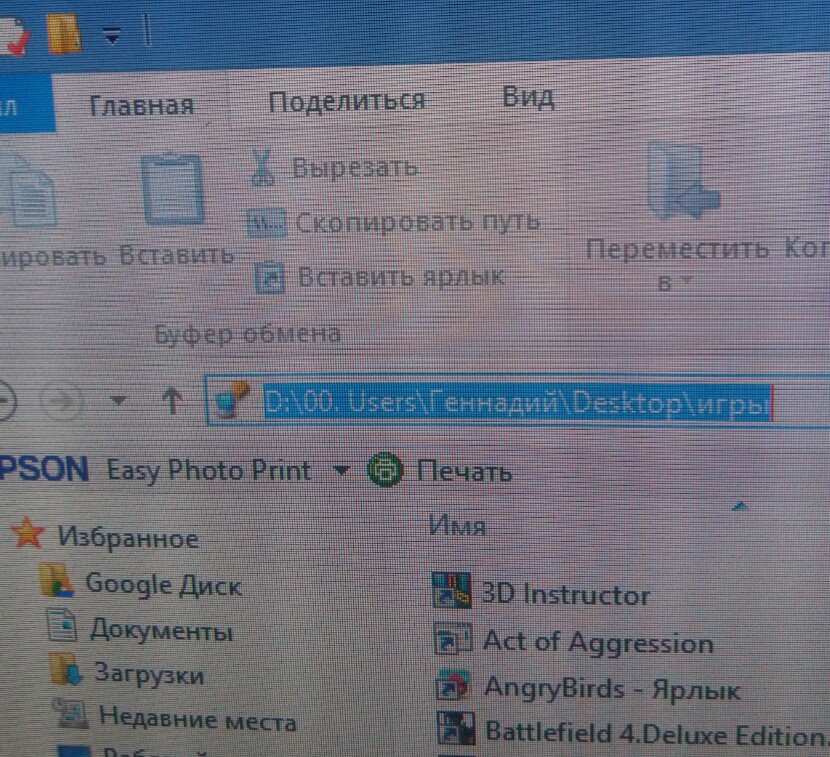Click the Google Диск folder icon
Viewport: 830px width, 757px height.
click(x=55, y=580)
